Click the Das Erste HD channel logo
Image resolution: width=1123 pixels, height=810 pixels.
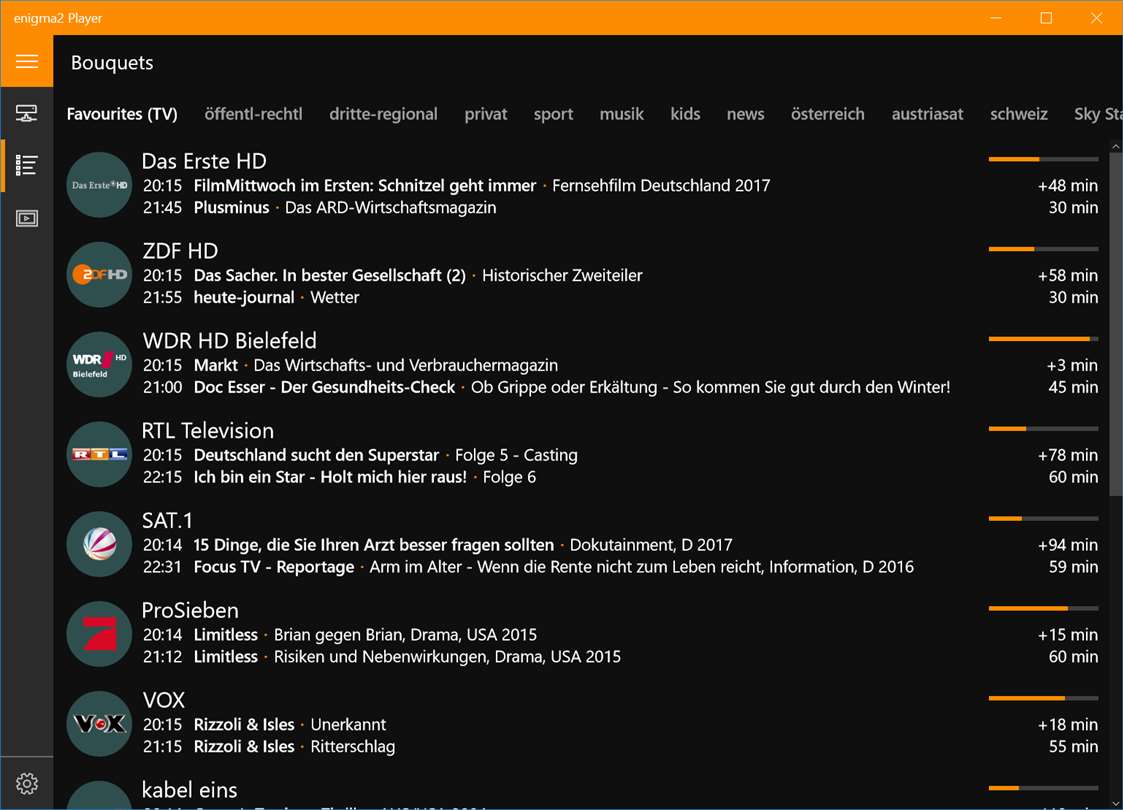coord(100,185)
